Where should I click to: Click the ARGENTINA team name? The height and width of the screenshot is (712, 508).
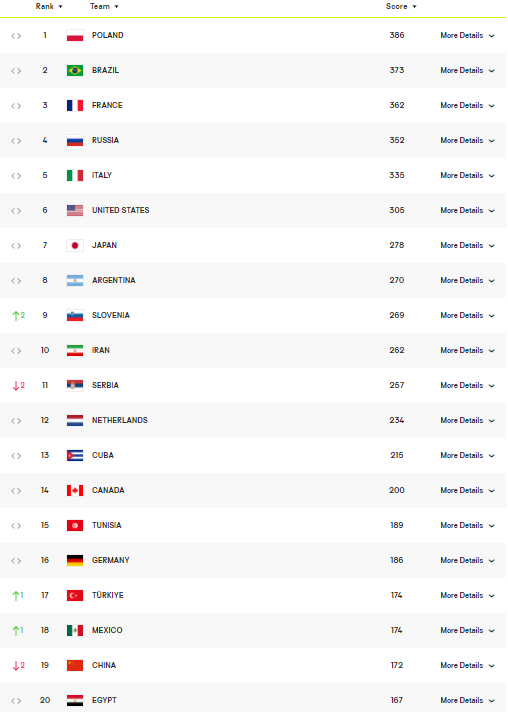click(113, 280)
